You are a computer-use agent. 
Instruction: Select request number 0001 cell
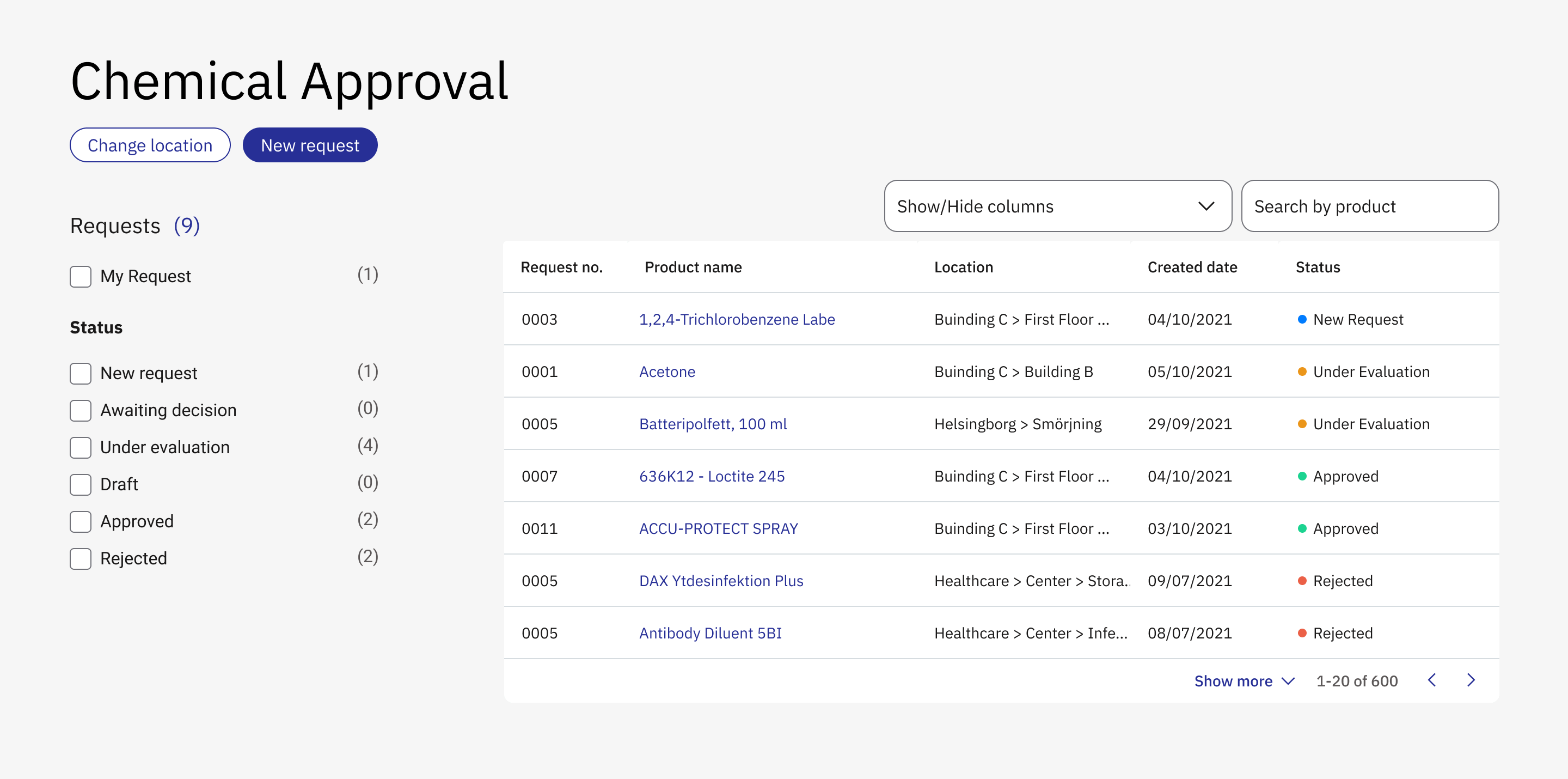click(540, 372)
